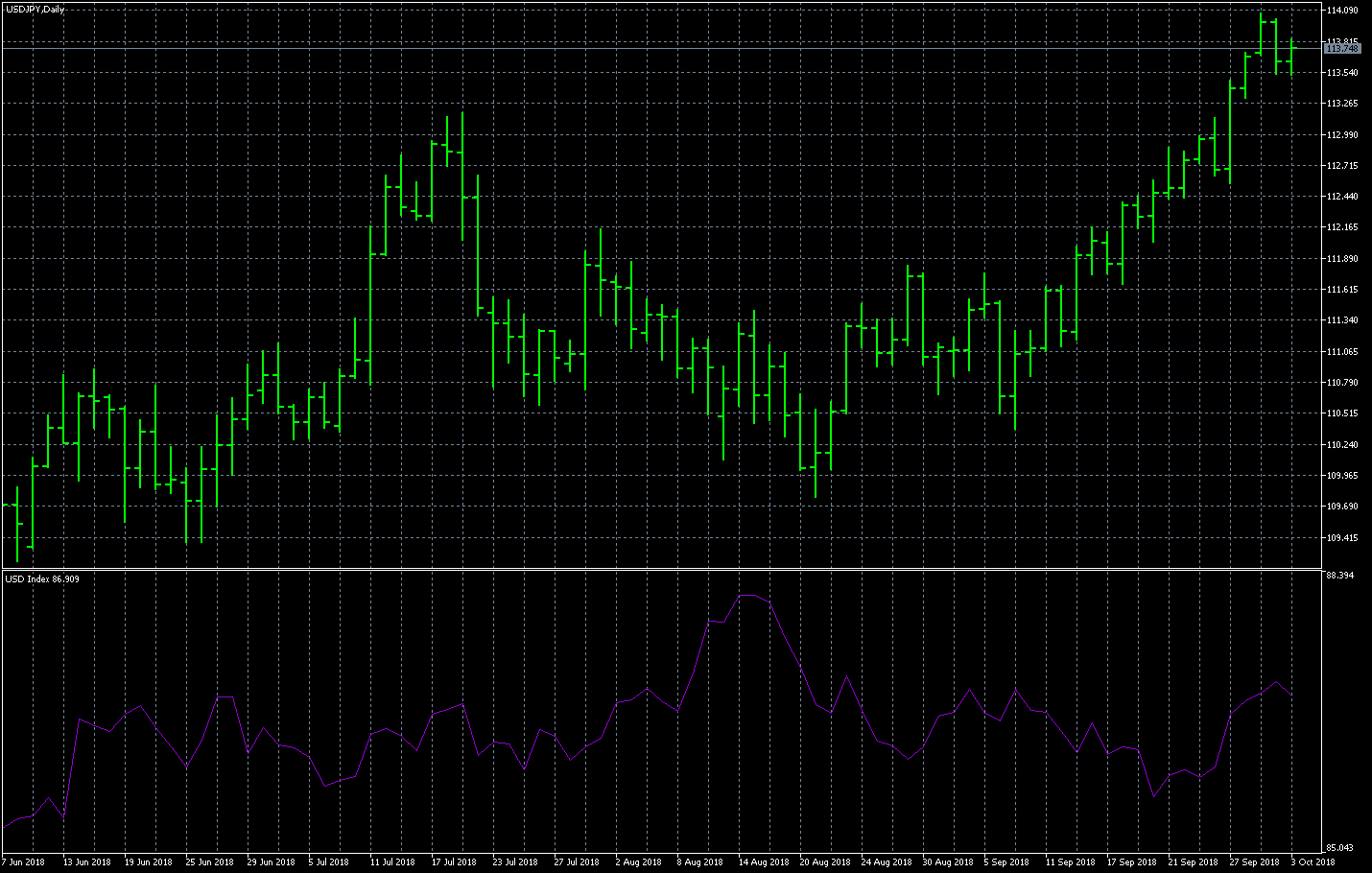Select the 85.043 indicator scale minimum label
The image size is (1372, 873).
(x=1339, y=848)
